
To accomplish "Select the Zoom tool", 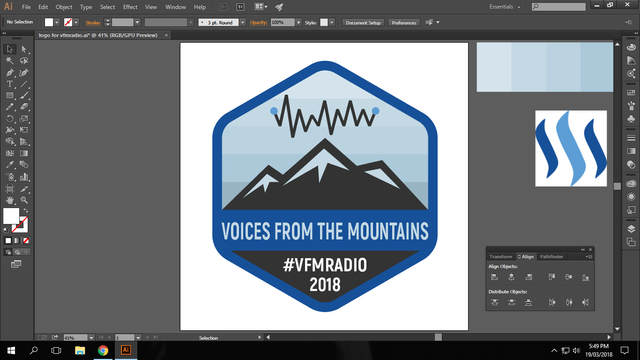I will click(x=24, y=200).
